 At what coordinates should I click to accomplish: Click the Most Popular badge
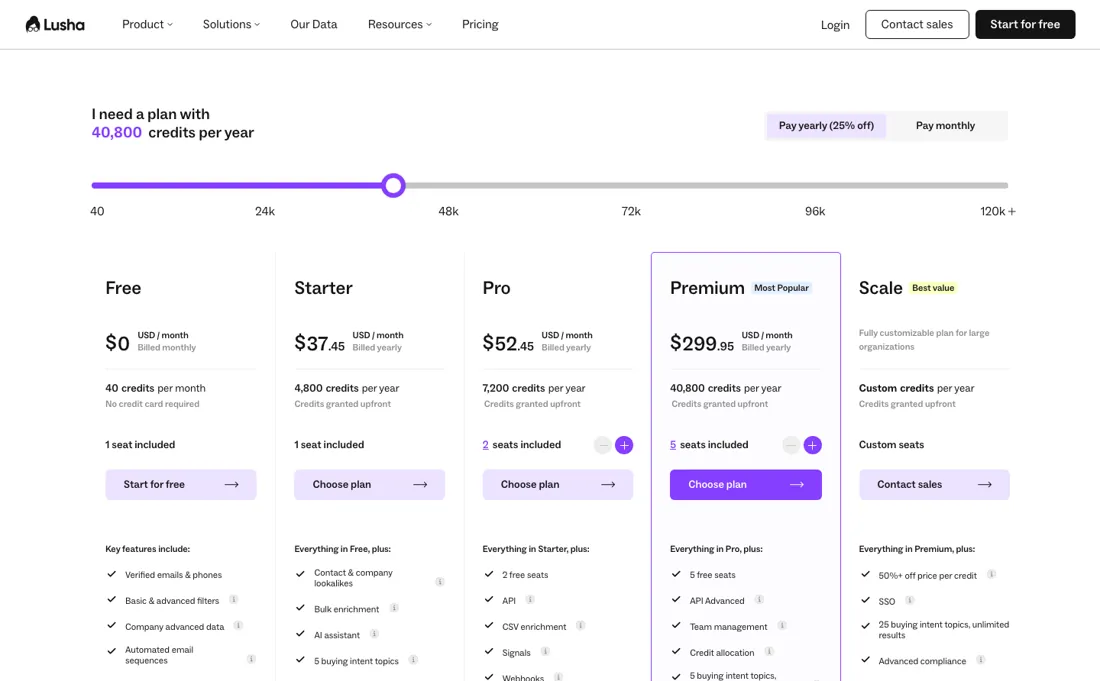click(782, 288)
